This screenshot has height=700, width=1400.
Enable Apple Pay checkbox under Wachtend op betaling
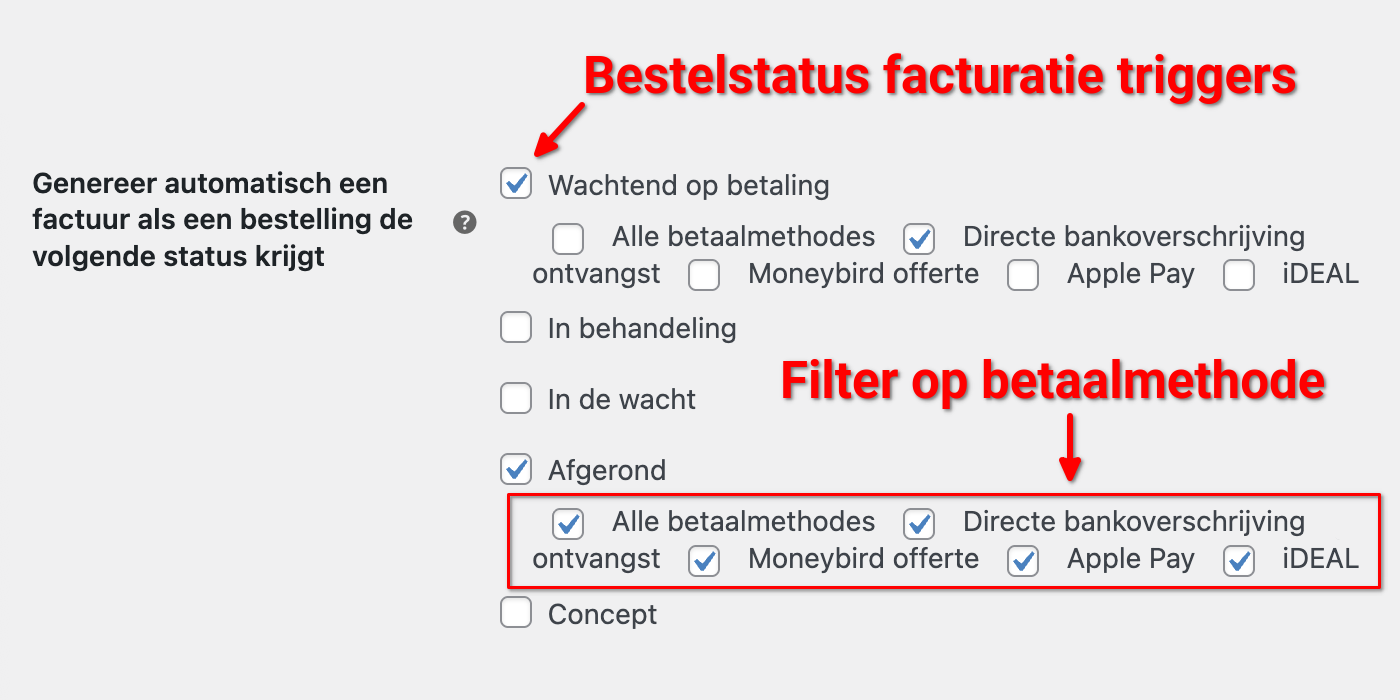pos(1023,275)
